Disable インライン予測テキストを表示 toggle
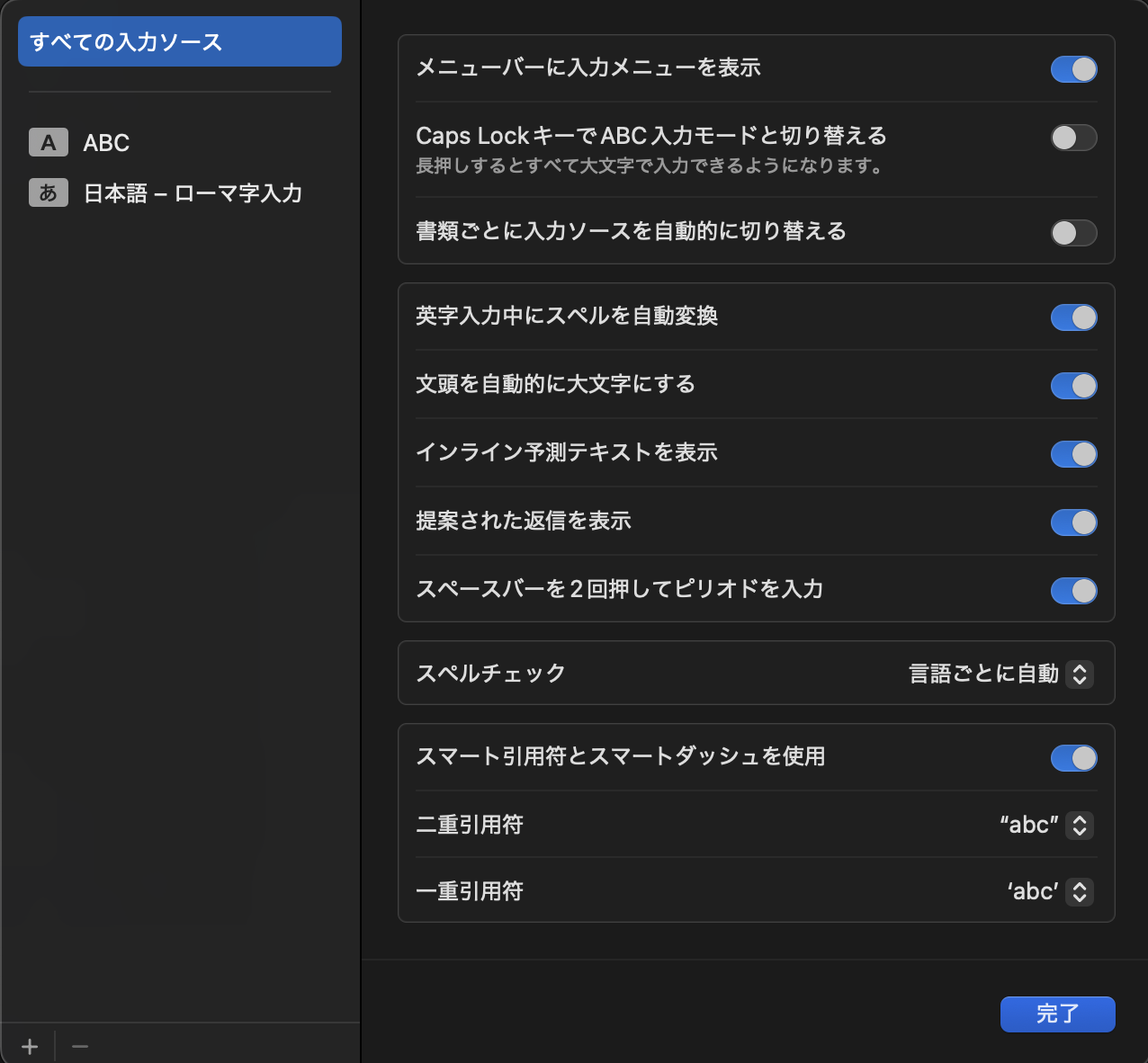This screenshot has height=1063, width=1148. coord(1073,454)
